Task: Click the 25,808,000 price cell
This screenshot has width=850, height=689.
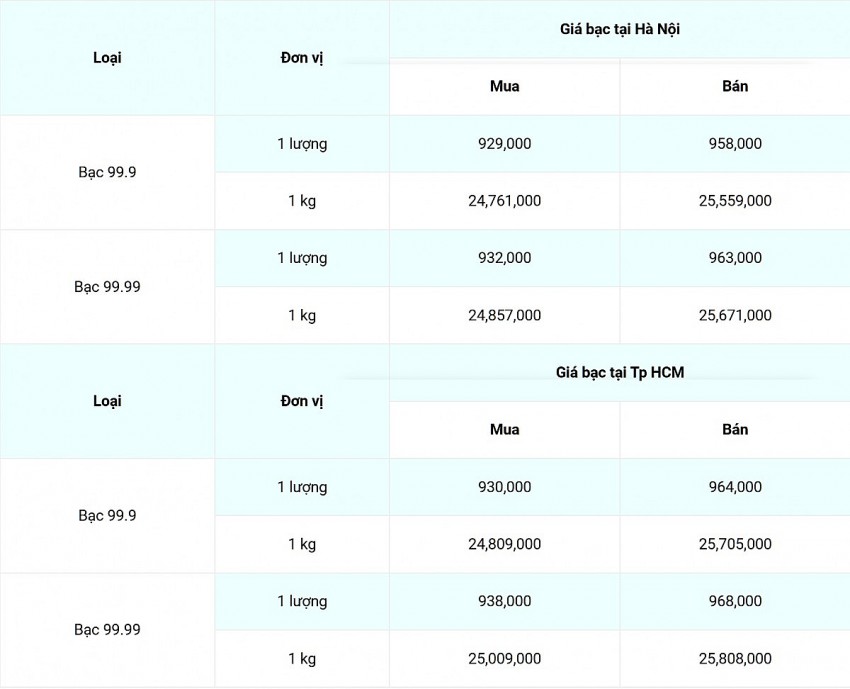Action: [x=735, y=660]
